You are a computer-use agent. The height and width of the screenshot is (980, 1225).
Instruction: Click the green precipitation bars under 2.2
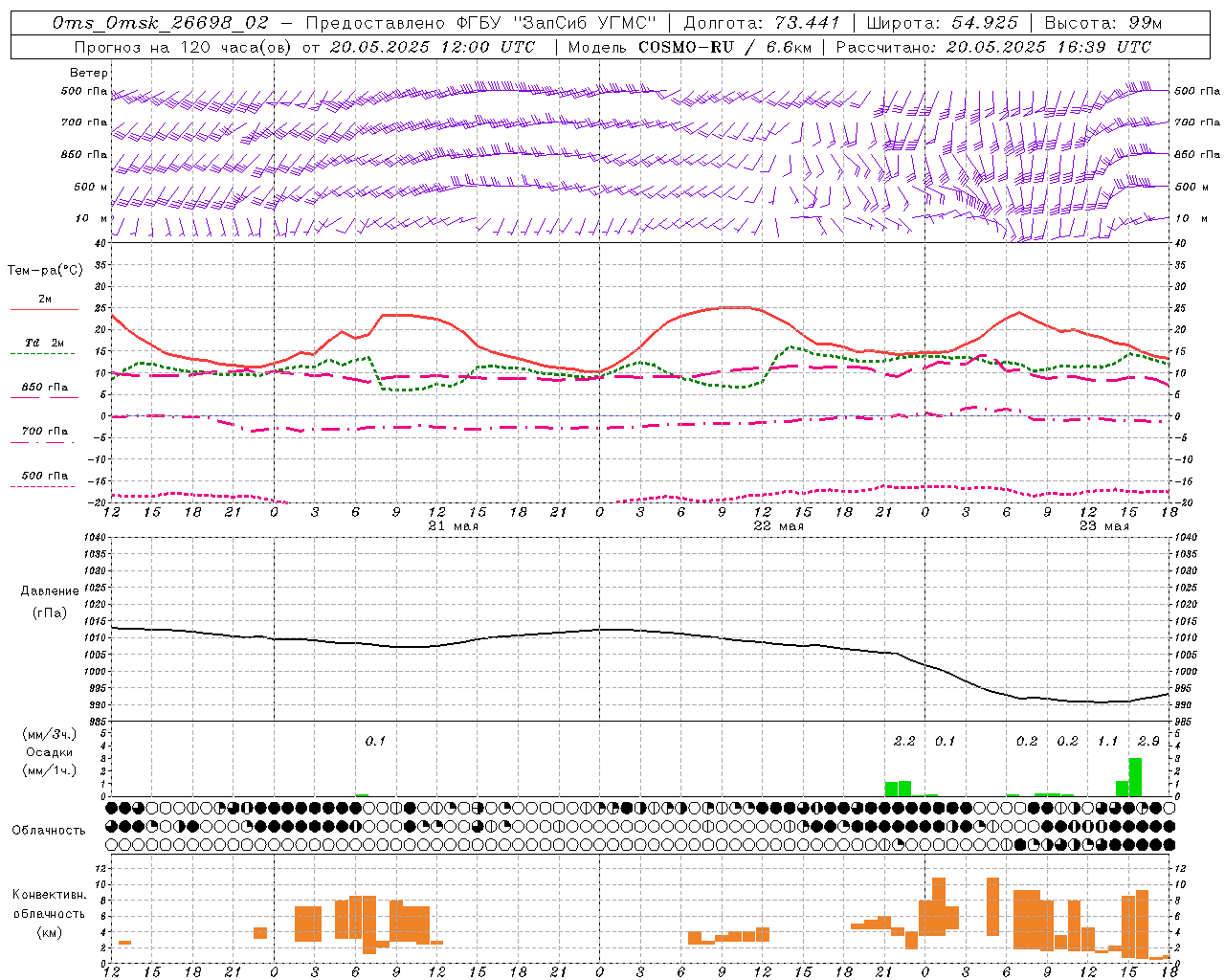point(898,789)
